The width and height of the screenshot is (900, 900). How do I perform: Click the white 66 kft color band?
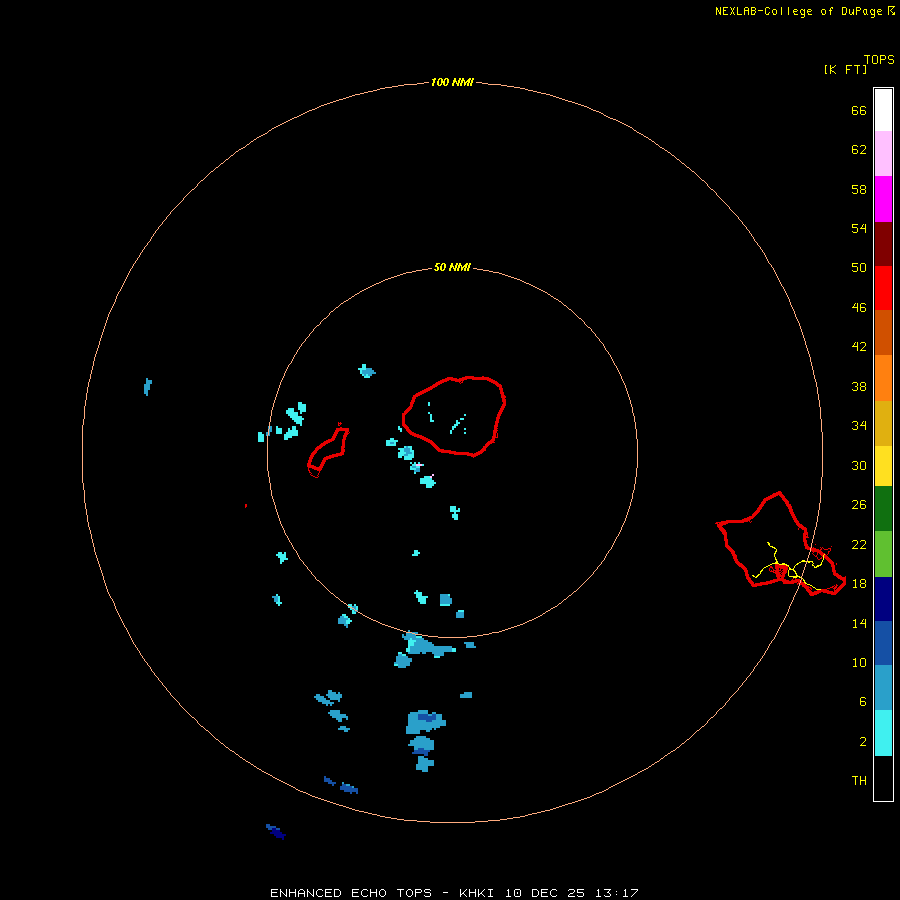coord(883,110)
